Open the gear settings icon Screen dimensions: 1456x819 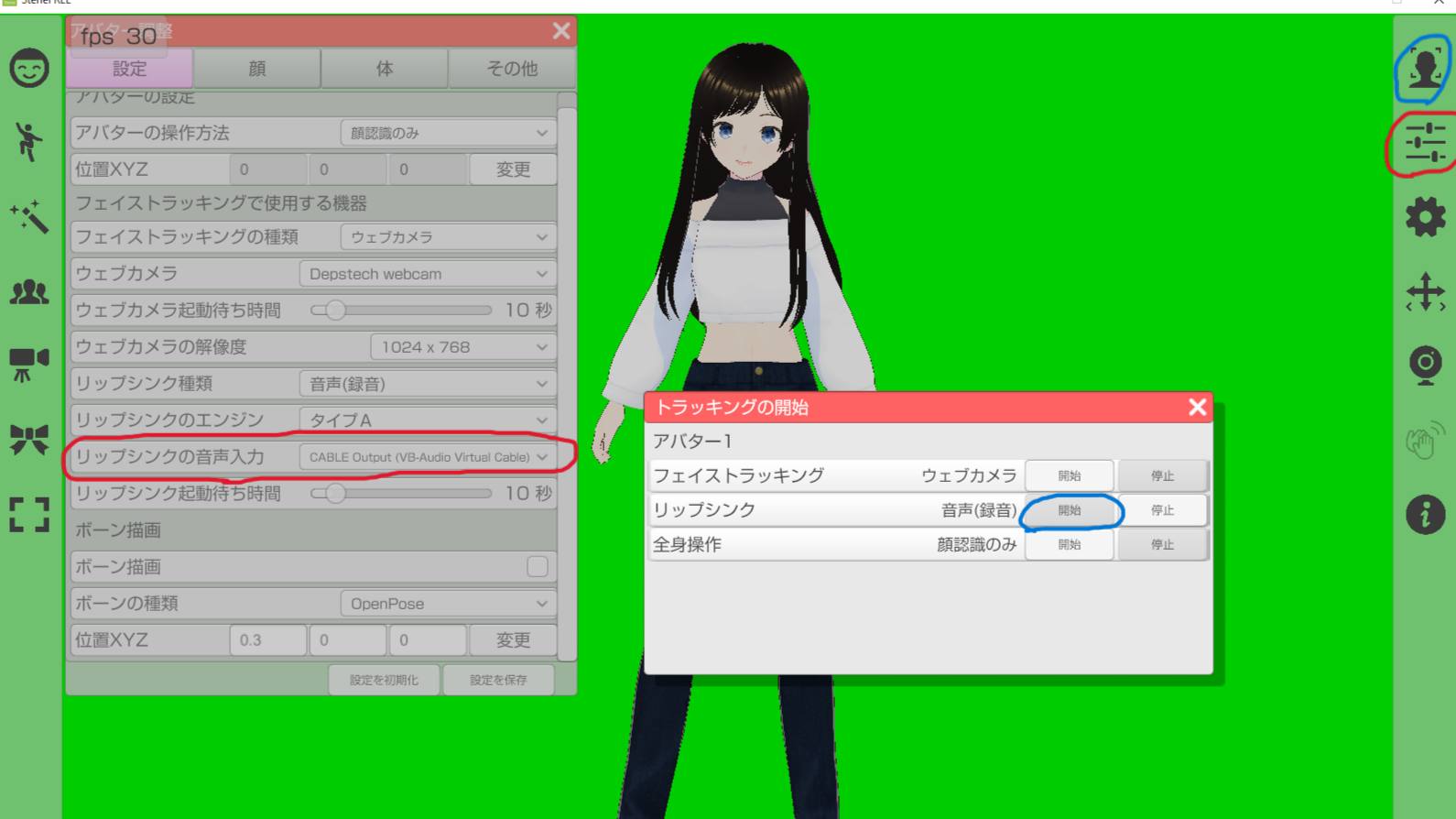pos(1425,217)
